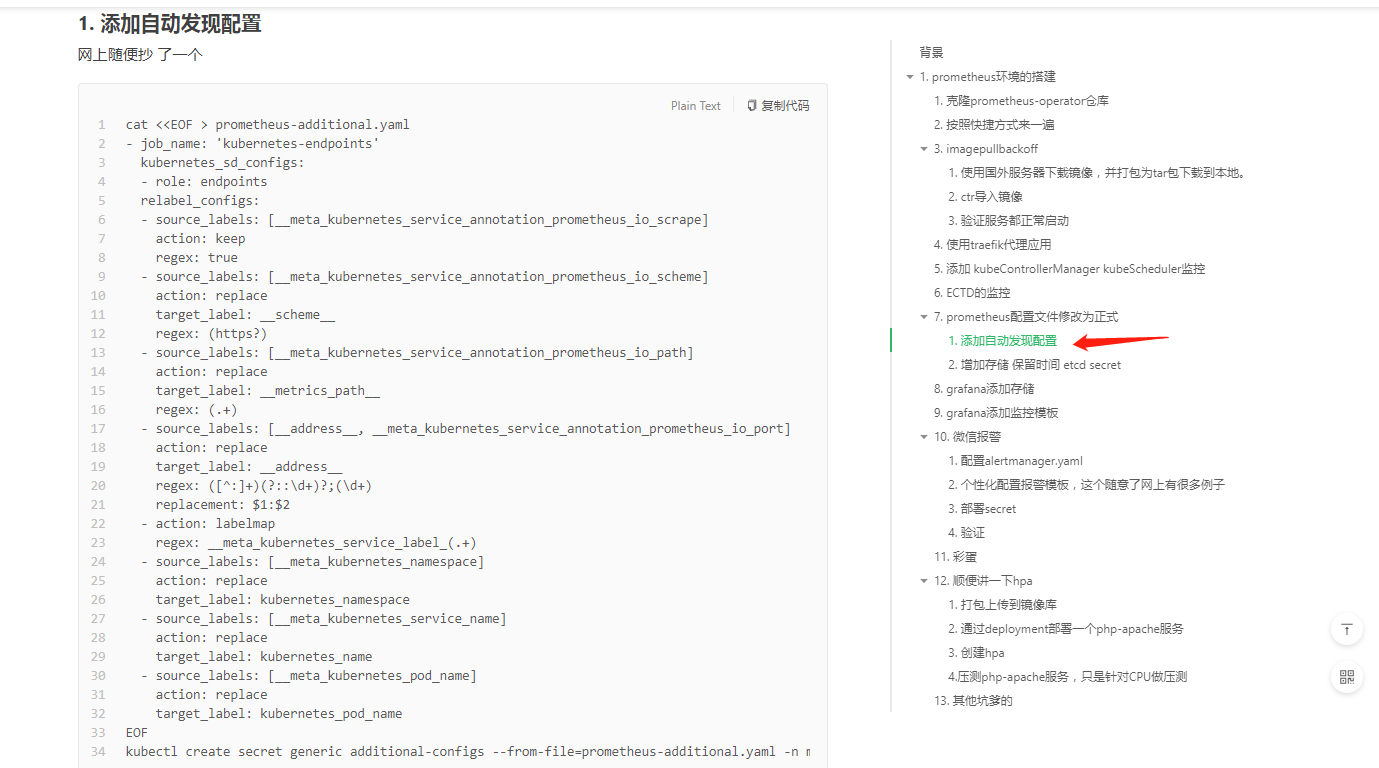Go to '2. 通过deployment部署一个php-apache服务'

pos(1066,629)
